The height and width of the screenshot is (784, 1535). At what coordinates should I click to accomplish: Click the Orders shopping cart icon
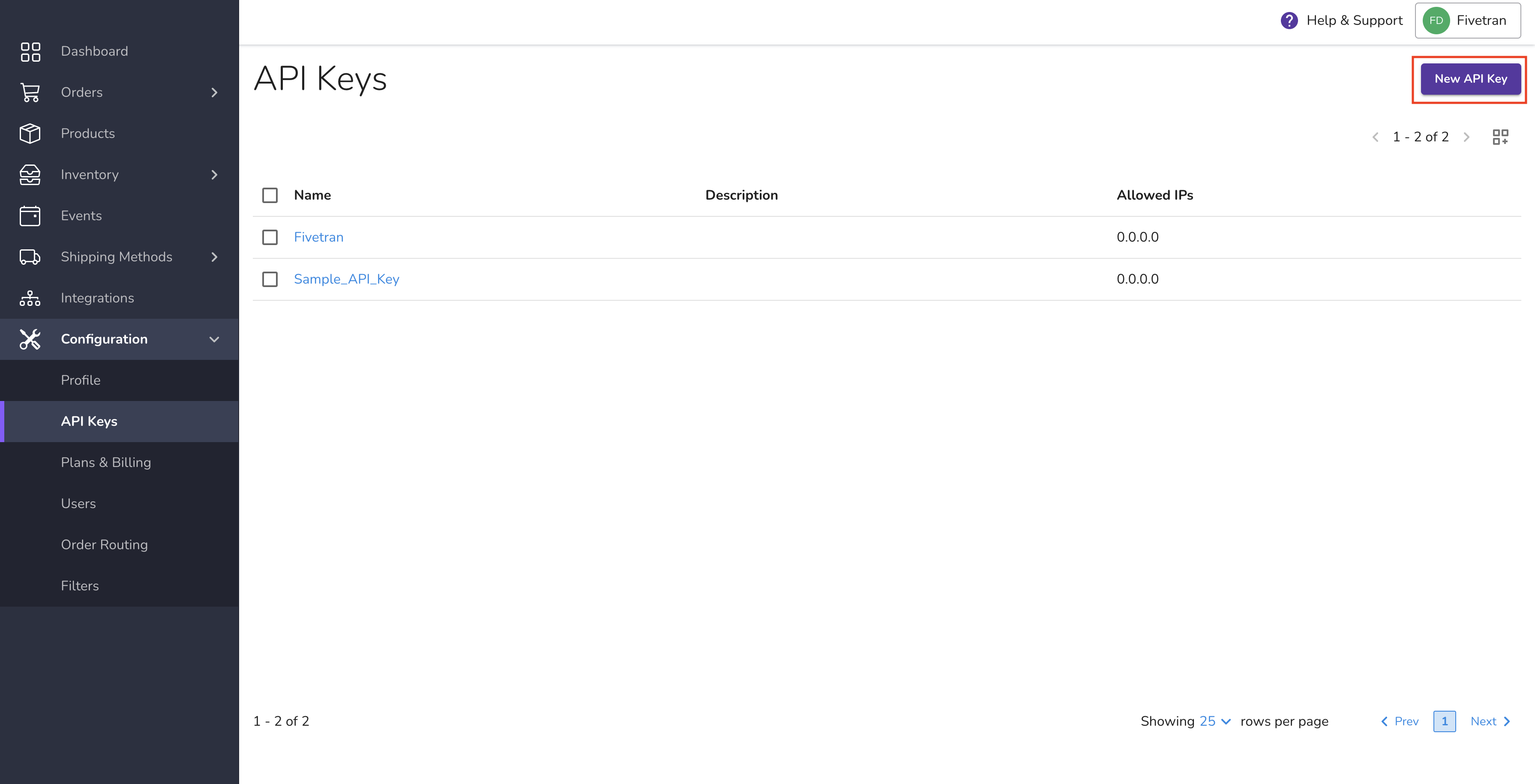tap(30, 93)
